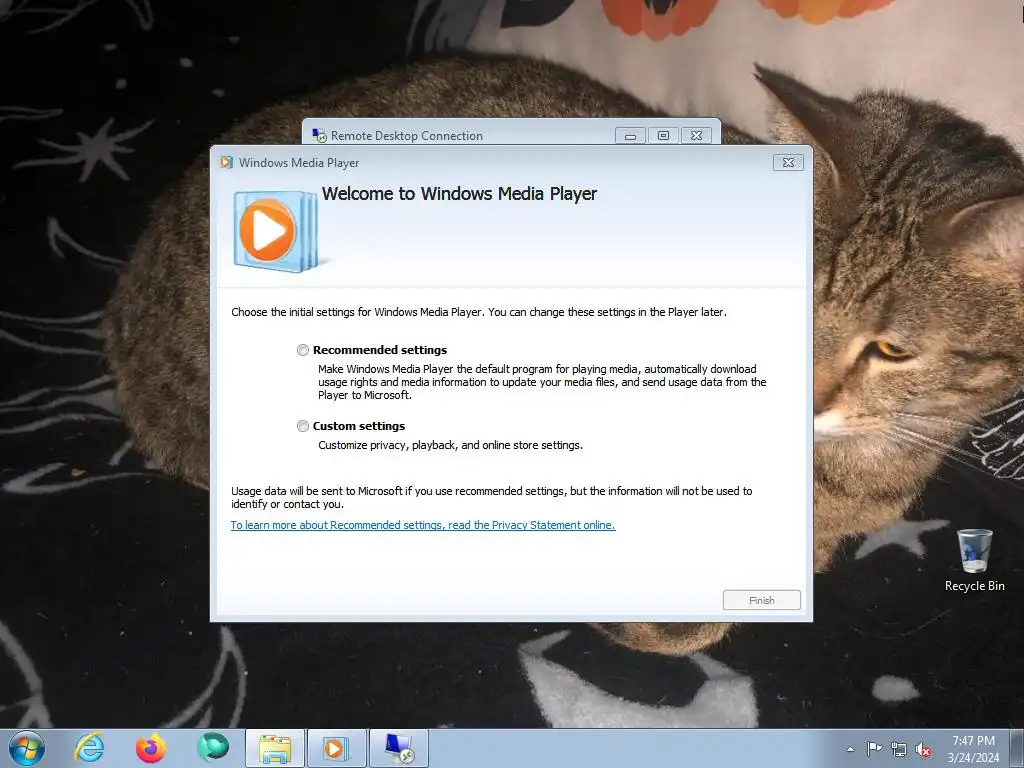Maximize the Remote Desktop Connection window
Image resolution: width=1024 pixels, height=768 pixels.
[664, 136]
